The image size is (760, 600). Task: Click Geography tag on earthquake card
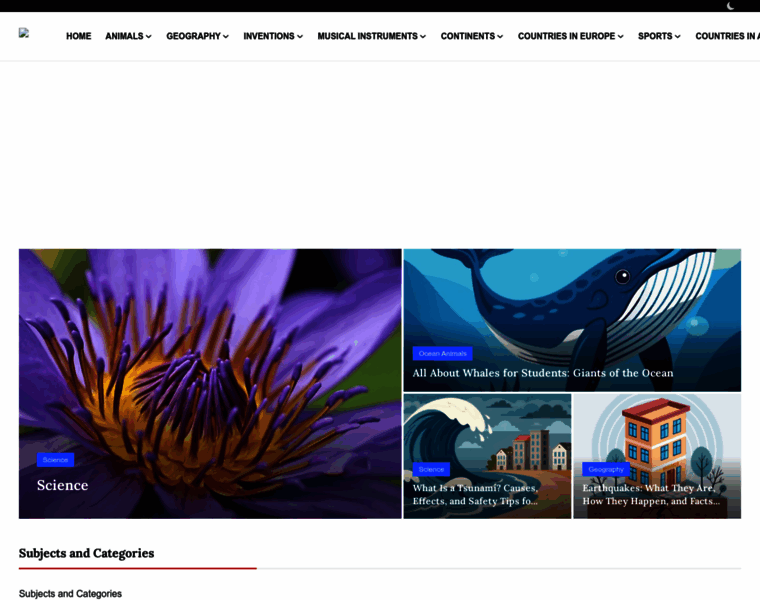606,469
